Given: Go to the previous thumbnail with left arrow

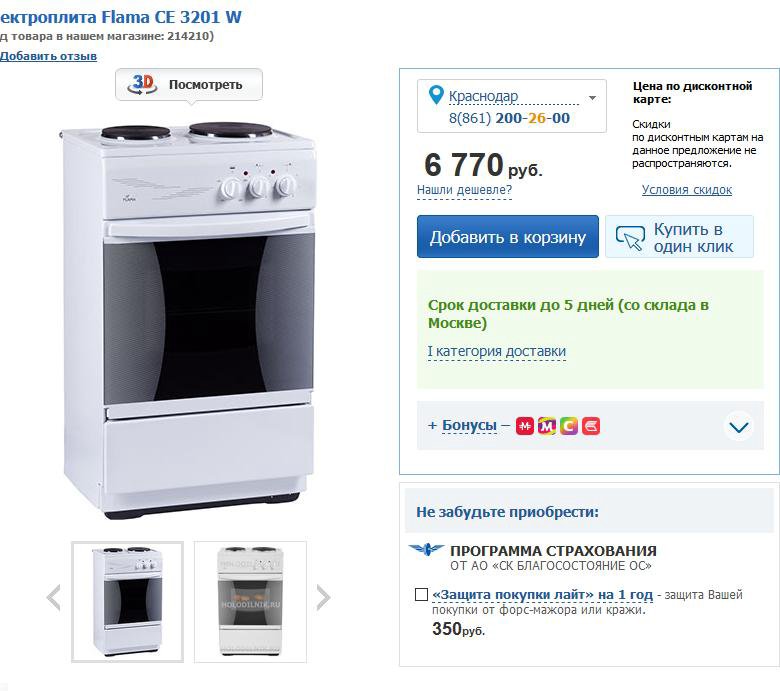Looking at the screenshot, I should pyautogui.click(x=54, y=598).
